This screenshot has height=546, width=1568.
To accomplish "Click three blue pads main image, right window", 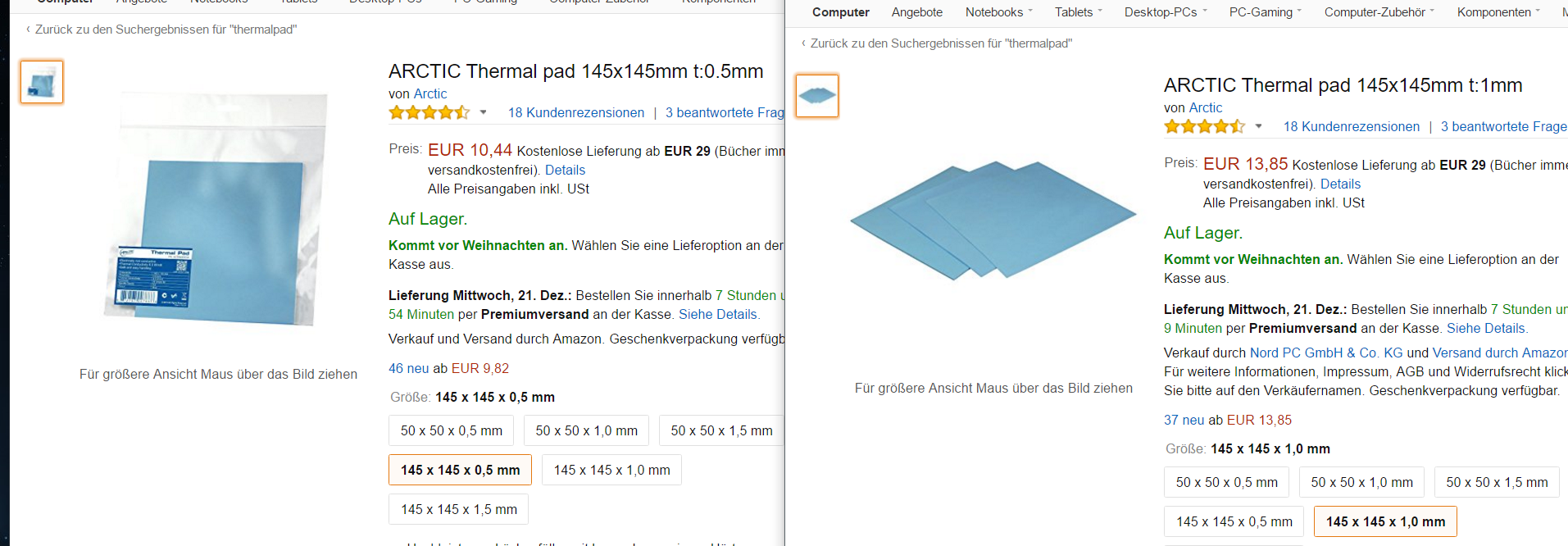I will [993, 221].
